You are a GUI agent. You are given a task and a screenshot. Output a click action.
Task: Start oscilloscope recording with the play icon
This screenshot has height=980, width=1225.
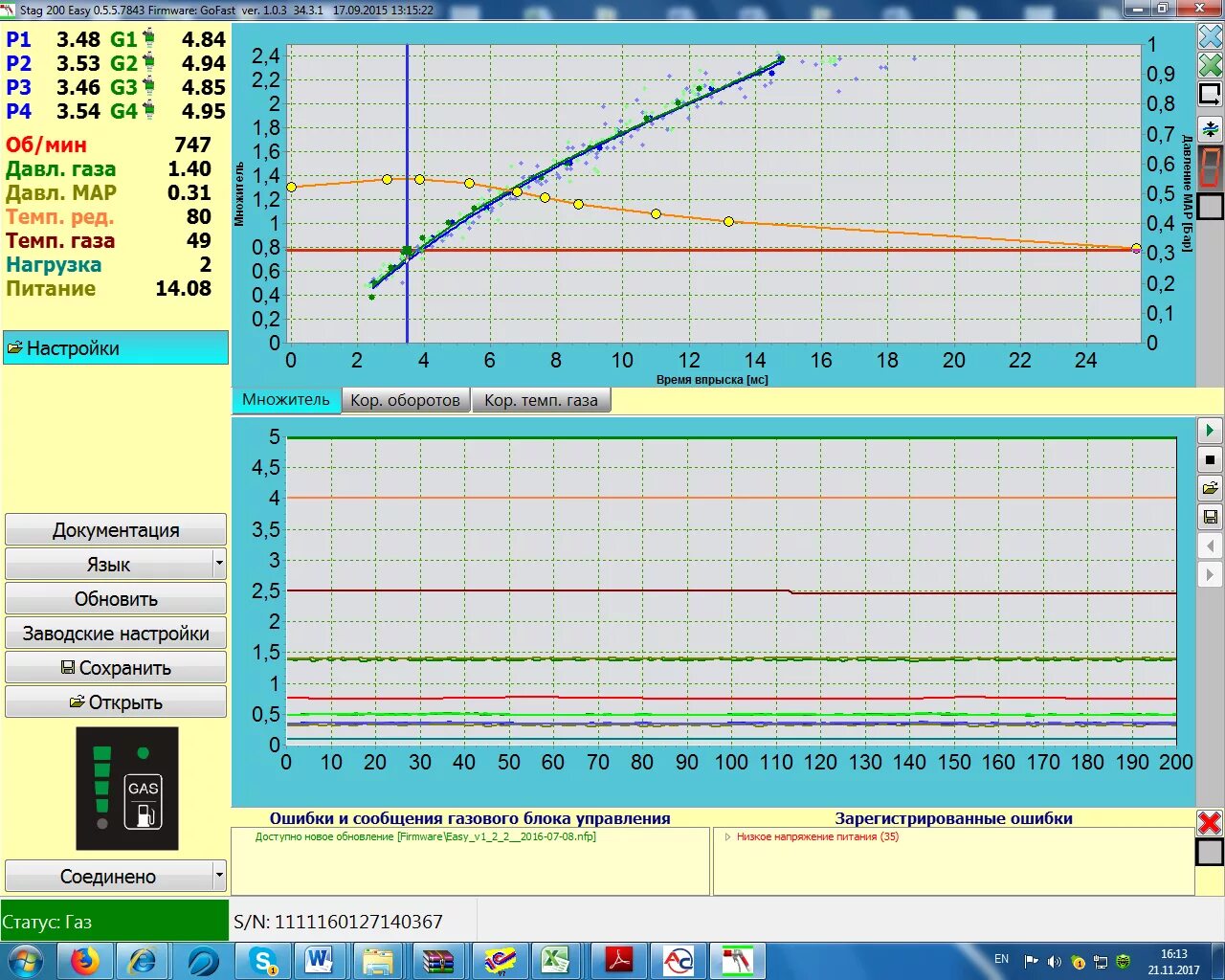(1210, 431)
